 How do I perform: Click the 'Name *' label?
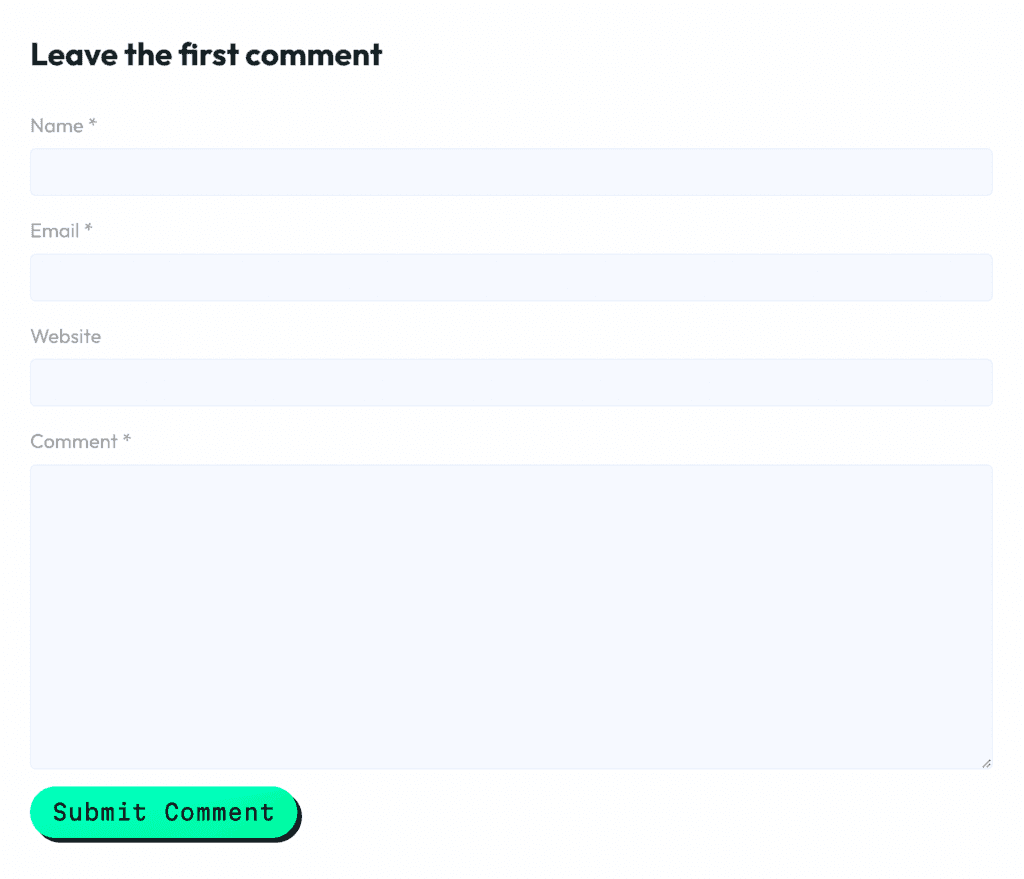pos(63,126)
